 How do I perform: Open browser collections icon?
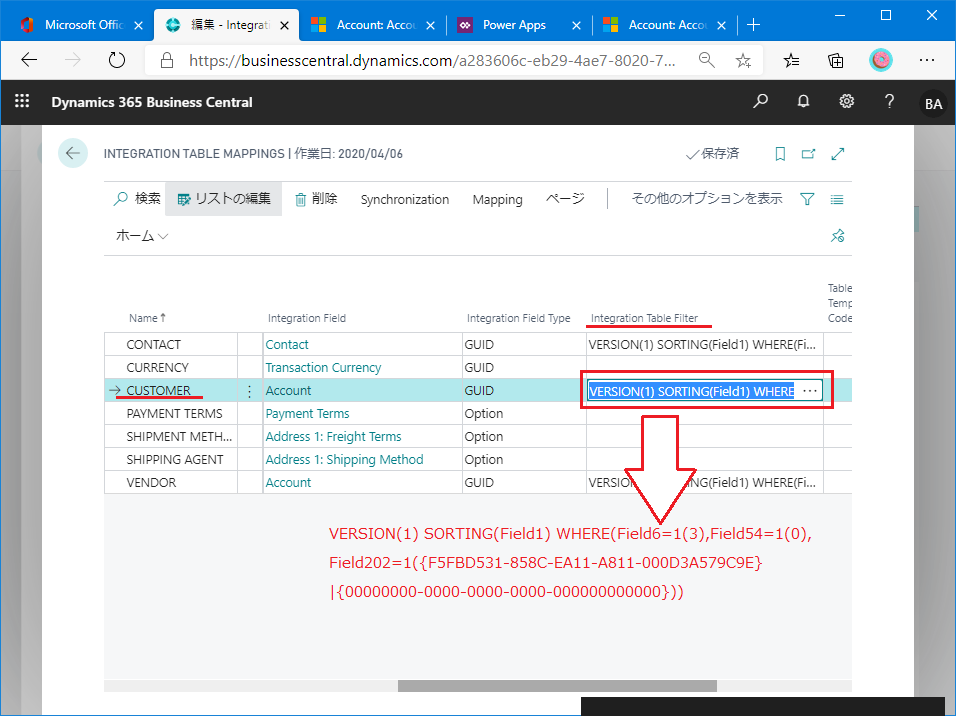coord(835,60)
